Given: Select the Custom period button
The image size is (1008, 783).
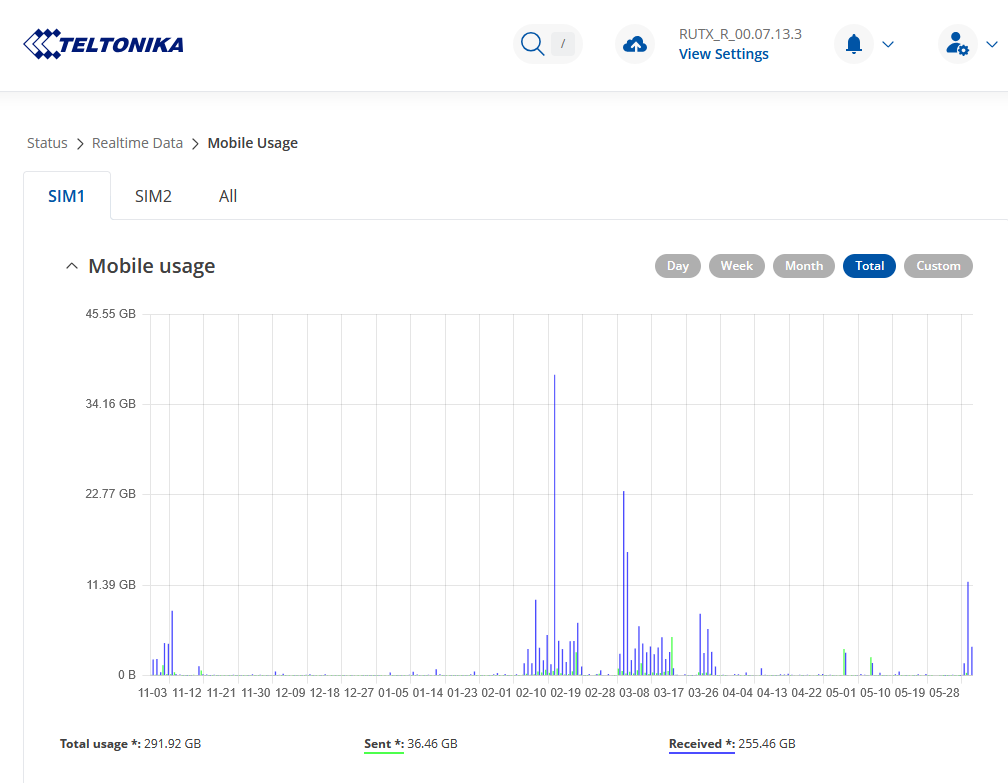Looking at the screenshot, I should pyautogui.click(x=938, y=266).
